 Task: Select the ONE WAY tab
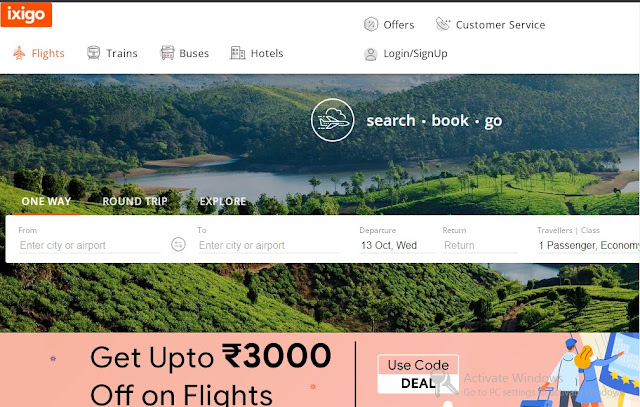click(46, 201)
